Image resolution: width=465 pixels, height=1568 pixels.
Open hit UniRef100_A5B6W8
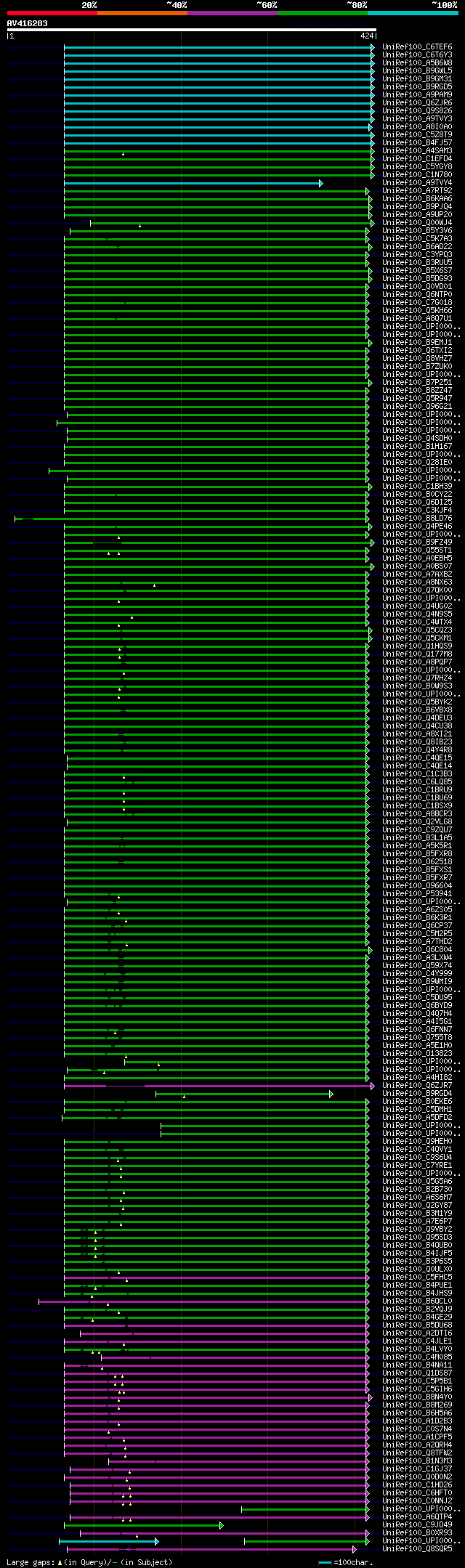[x=417, y=62]
